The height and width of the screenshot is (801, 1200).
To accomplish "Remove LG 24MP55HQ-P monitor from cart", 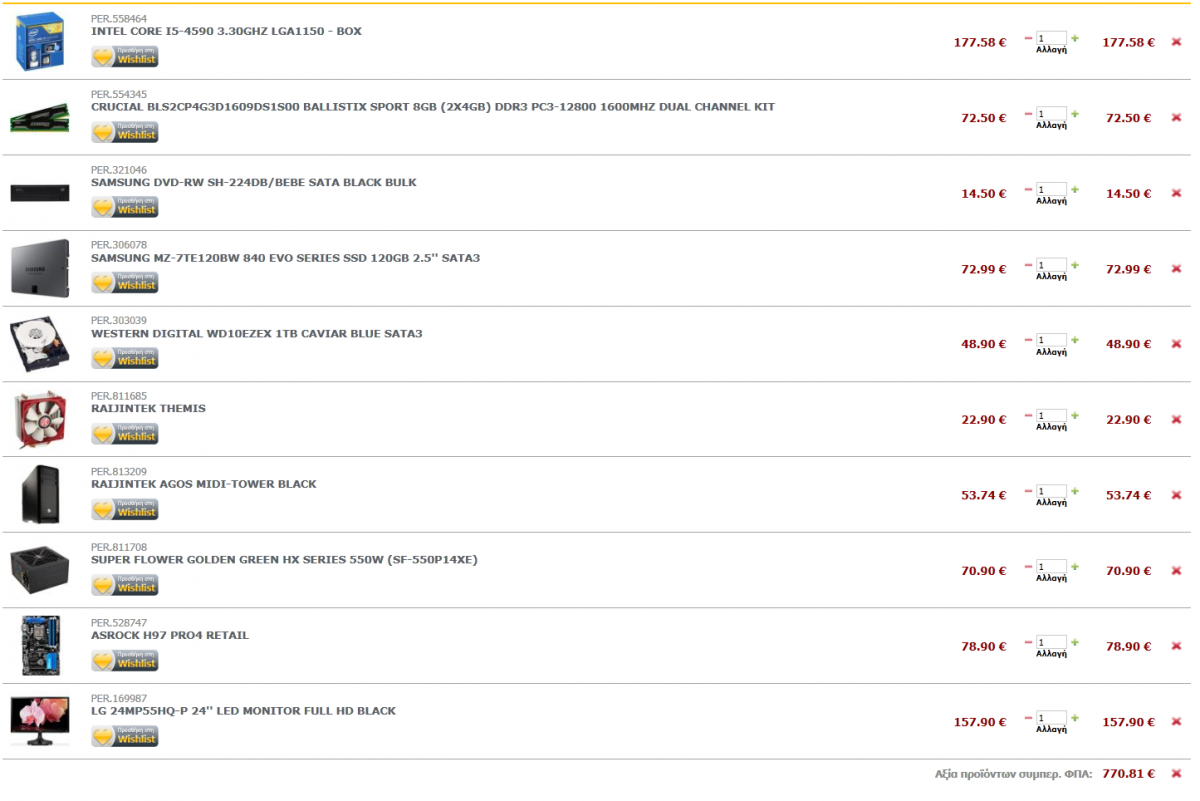I will [x=1176, y=722].
